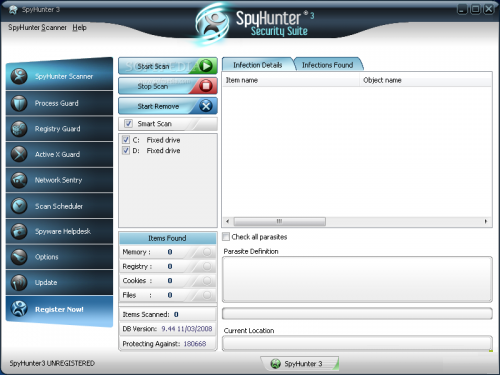Viewport: 500px width, 375px height.
Task: Open the SpyHunter Scanner menu
Action: pos(37,27)
